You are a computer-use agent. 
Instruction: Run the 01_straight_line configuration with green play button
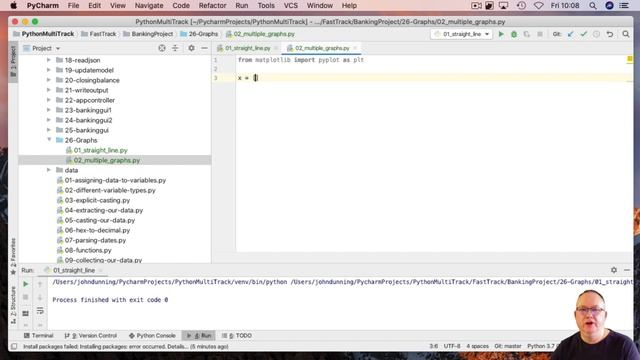tap(501, 34)
